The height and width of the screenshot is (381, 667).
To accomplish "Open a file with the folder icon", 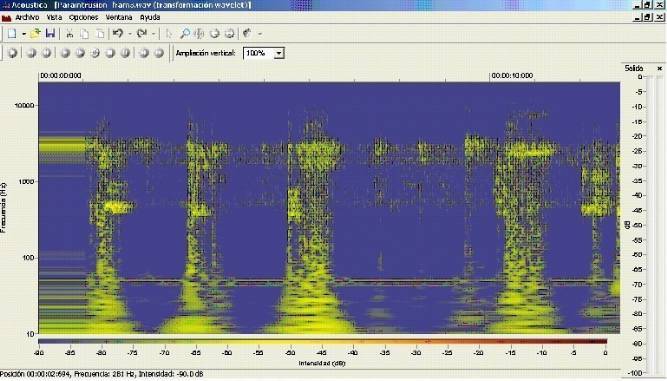I will [35, 34].
